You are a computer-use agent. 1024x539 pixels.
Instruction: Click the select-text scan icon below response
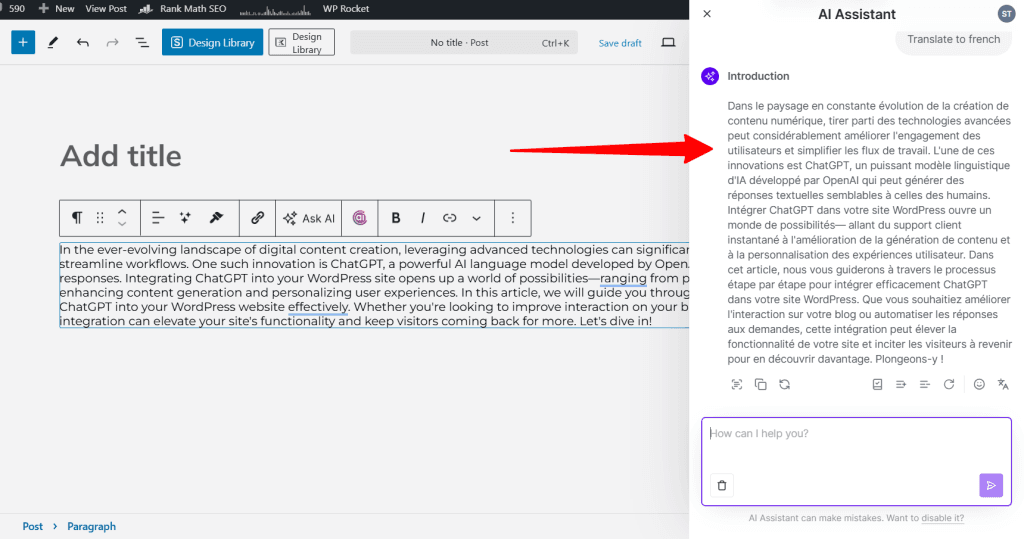pyautogui.click(x=737, y=385)
